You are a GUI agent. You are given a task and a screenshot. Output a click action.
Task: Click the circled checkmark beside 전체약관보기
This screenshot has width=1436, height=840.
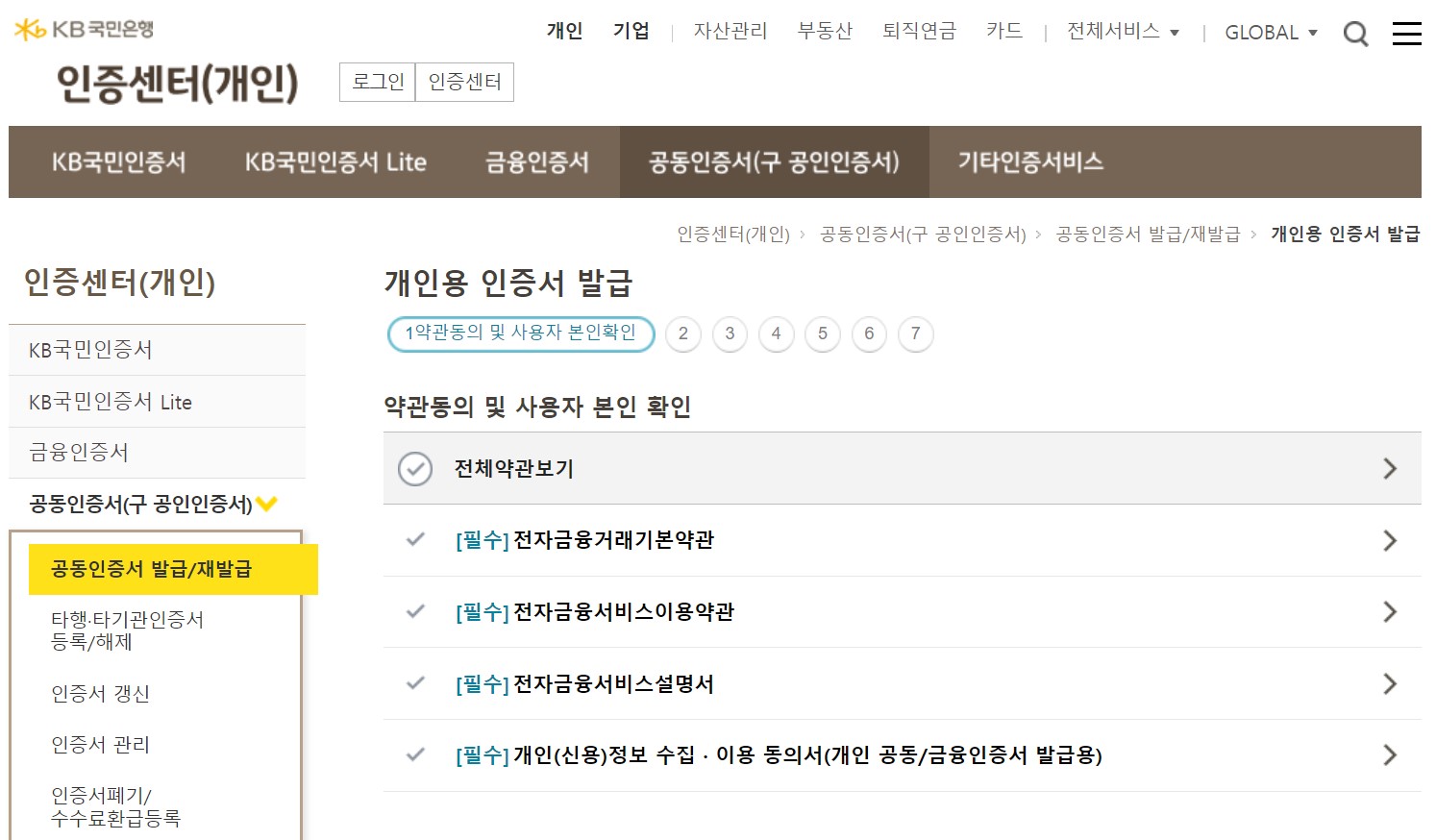pos(415,468)
